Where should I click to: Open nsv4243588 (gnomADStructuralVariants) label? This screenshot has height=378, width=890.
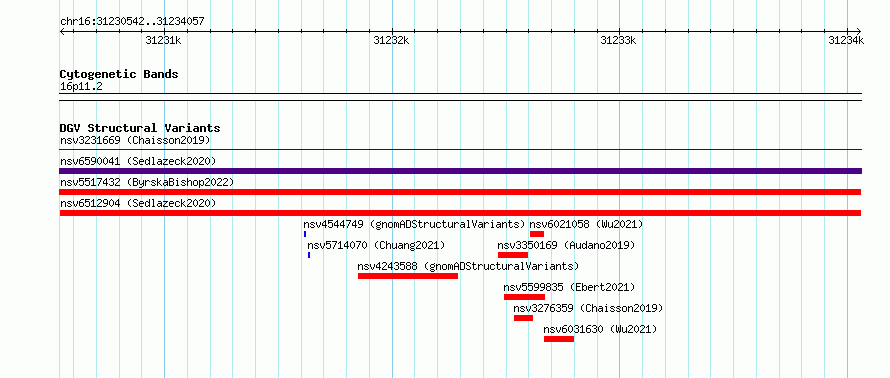468,266
